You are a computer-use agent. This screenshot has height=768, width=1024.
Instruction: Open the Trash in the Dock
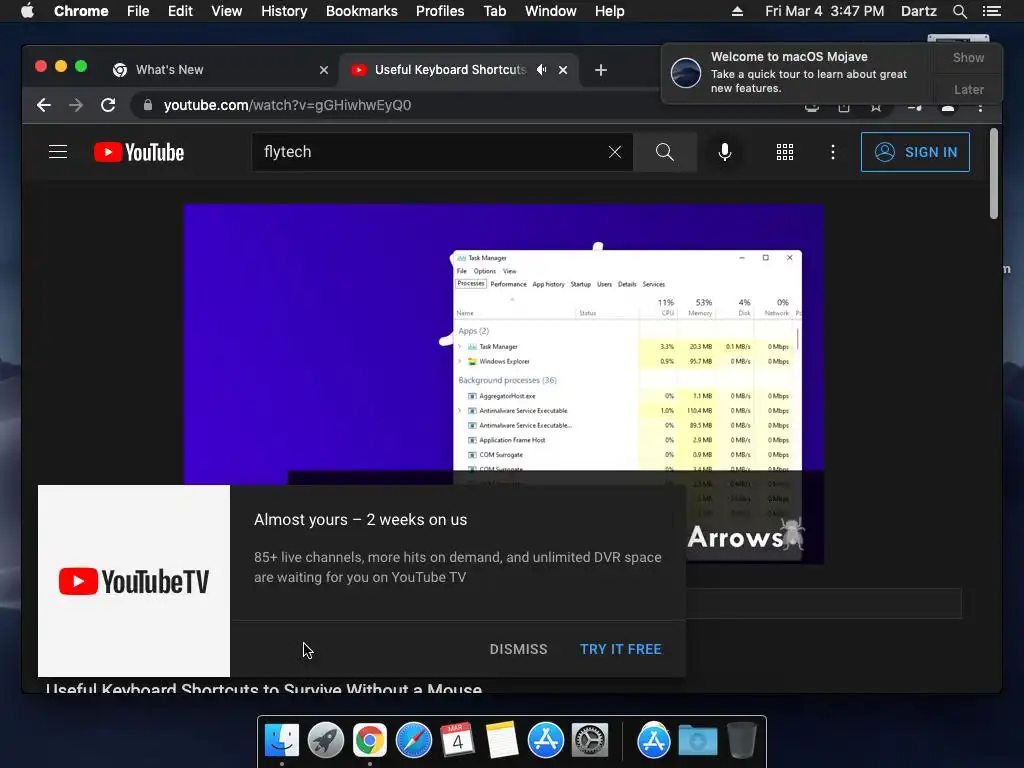coord(741,740)
